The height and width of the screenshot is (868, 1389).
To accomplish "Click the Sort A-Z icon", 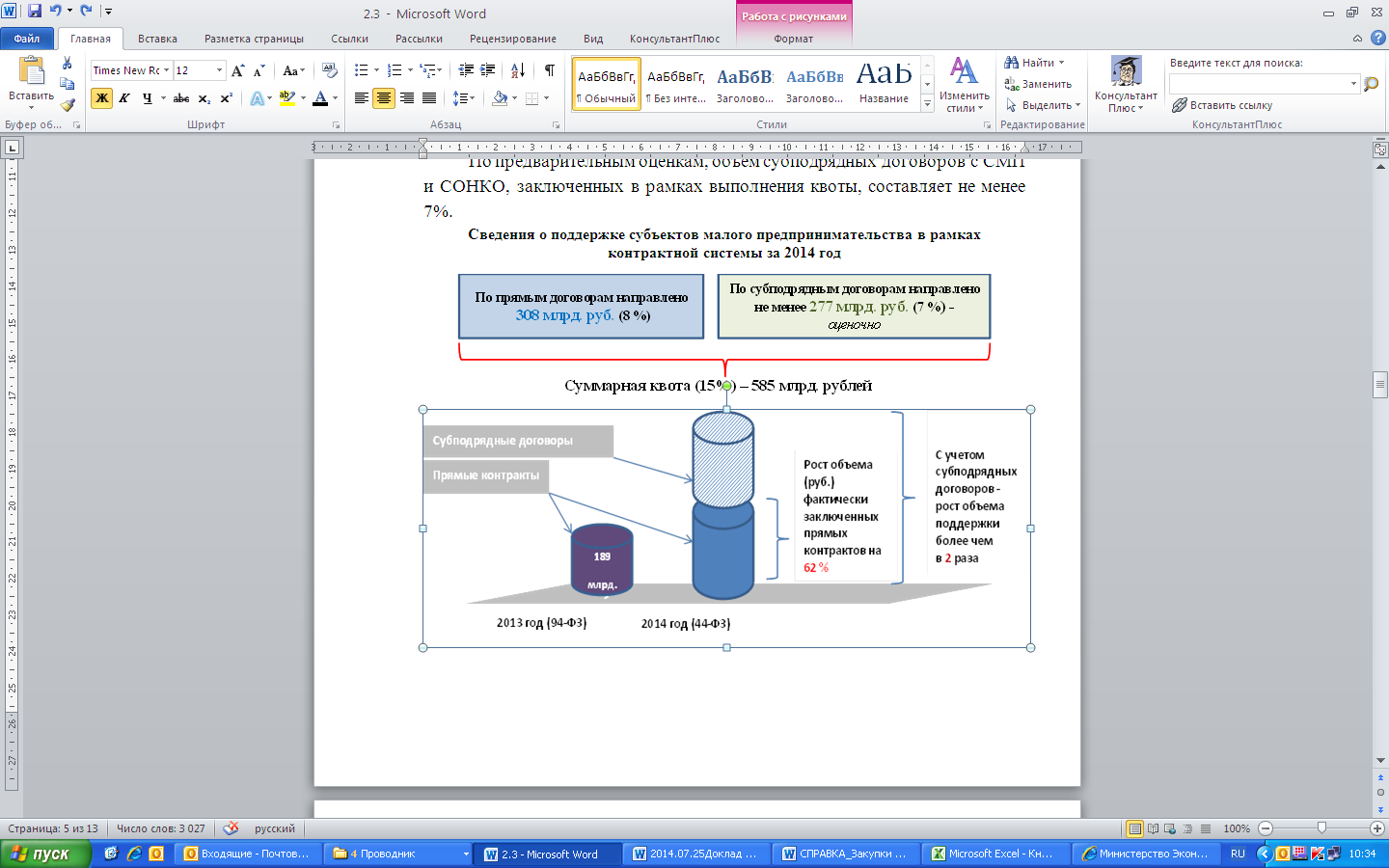I will point(518,70).
